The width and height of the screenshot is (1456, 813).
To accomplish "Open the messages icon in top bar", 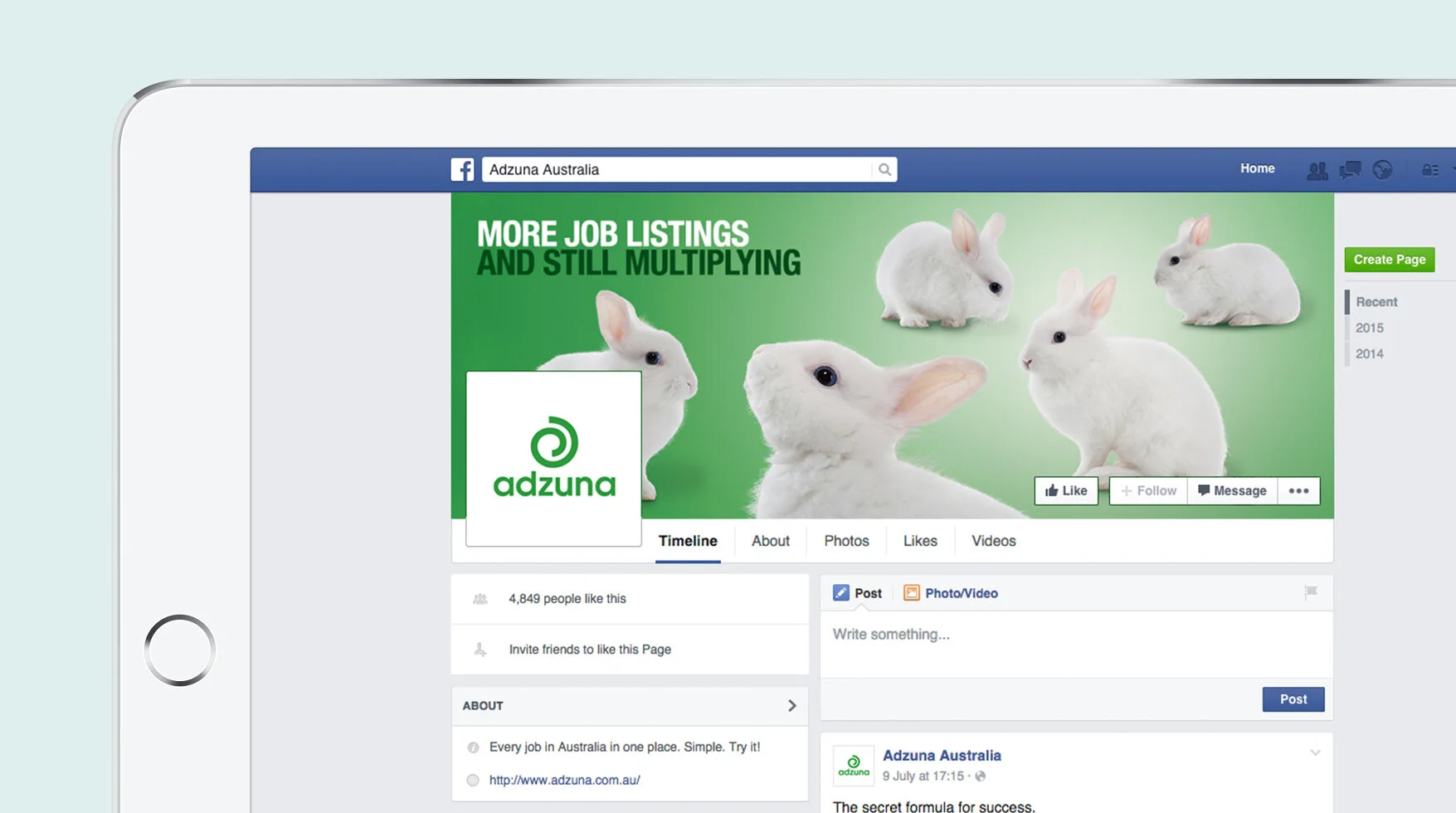I will (1350, 170).
